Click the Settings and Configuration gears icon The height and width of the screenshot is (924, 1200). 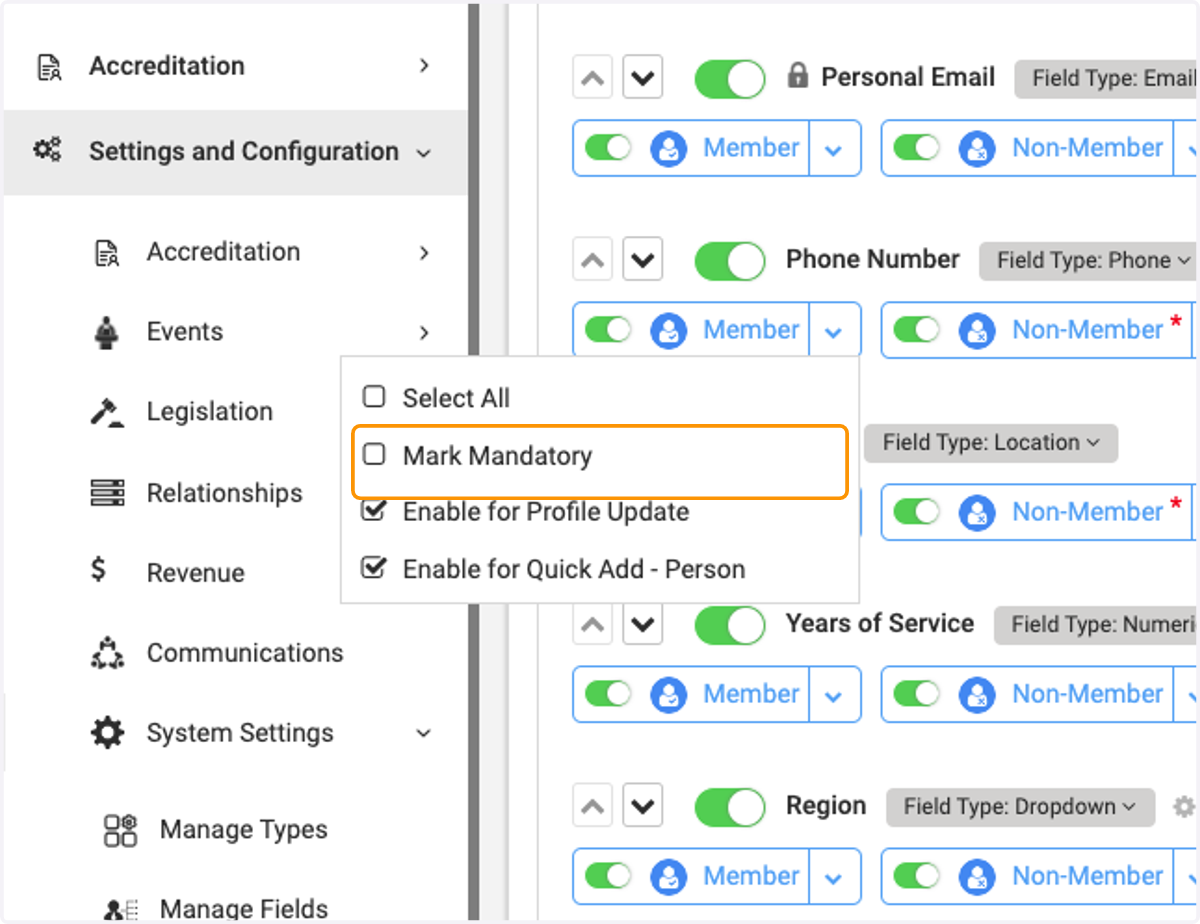48,151
